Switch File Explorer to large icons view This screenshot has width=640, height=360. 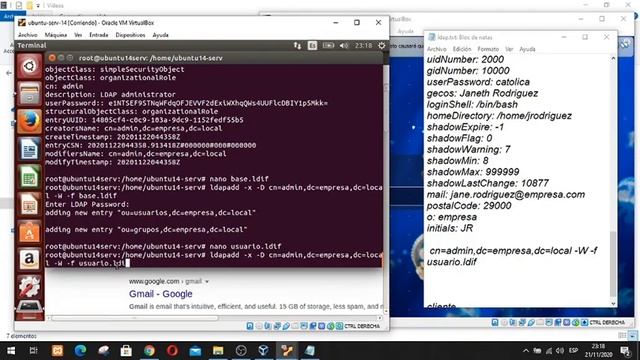(632, 336)
